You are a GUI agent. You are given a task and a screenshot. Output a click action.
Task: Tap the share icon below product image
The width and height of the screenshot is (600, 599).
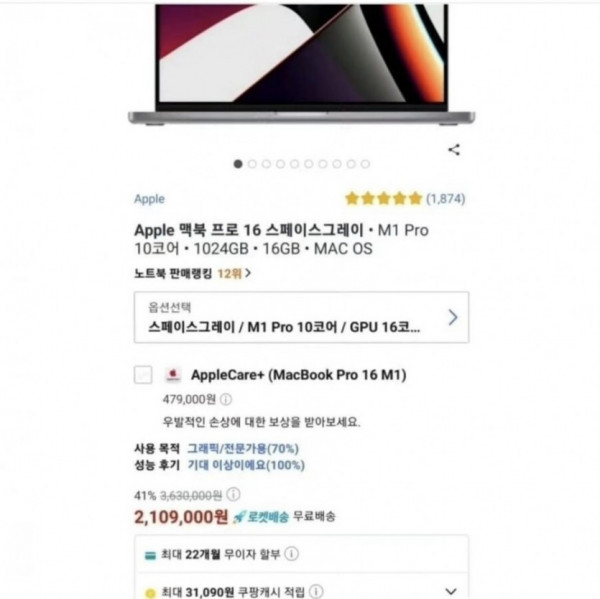click(x=454, y=150)
